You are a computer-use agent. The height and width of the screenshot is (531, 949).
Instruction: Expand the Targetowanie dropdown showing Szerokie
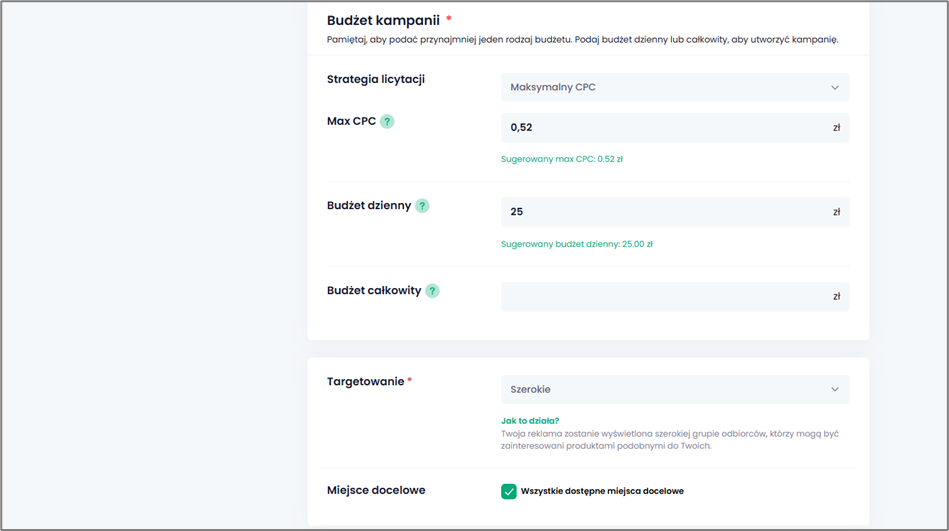[674, 390]
